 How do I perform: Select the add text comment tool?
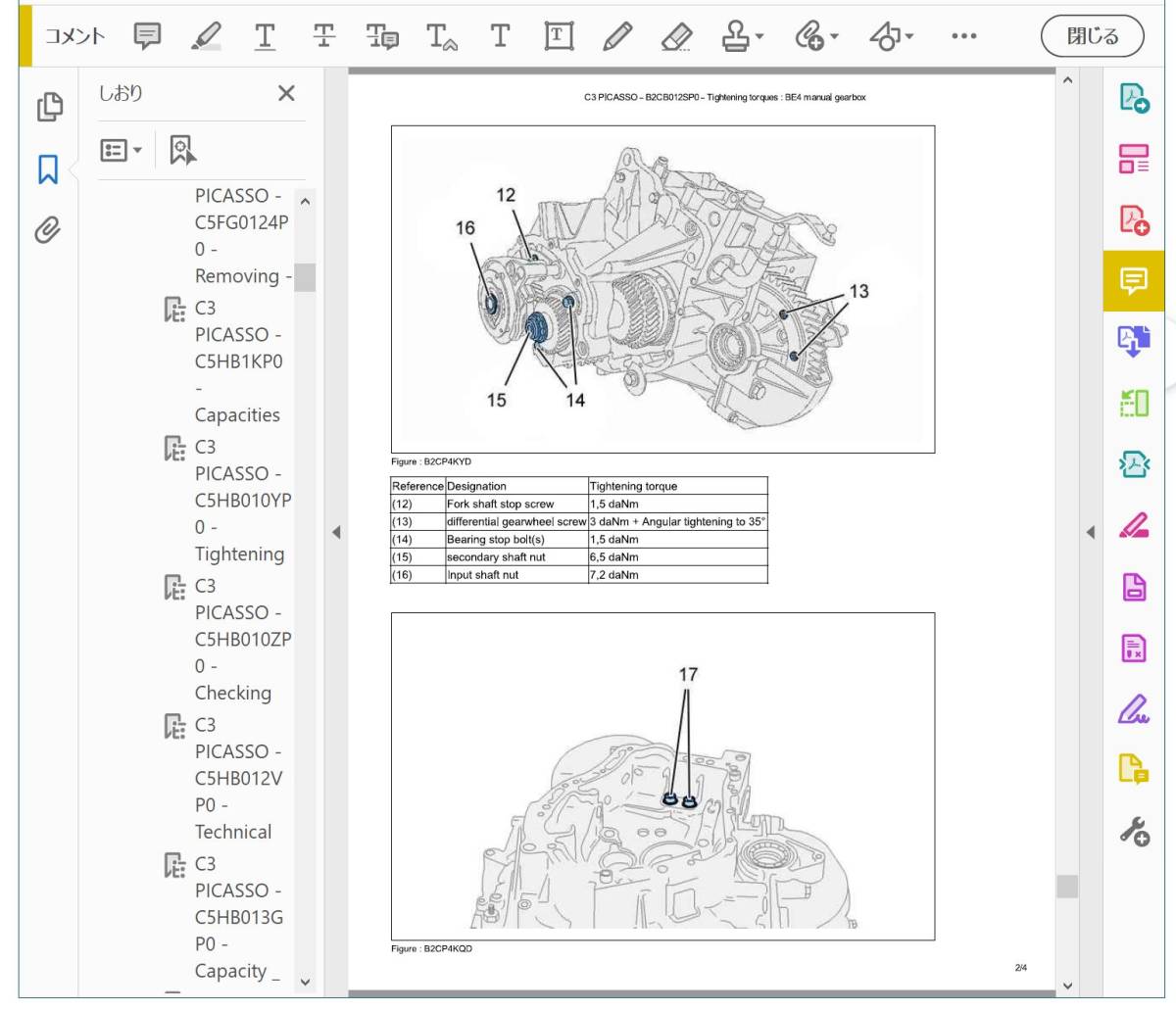500,37
